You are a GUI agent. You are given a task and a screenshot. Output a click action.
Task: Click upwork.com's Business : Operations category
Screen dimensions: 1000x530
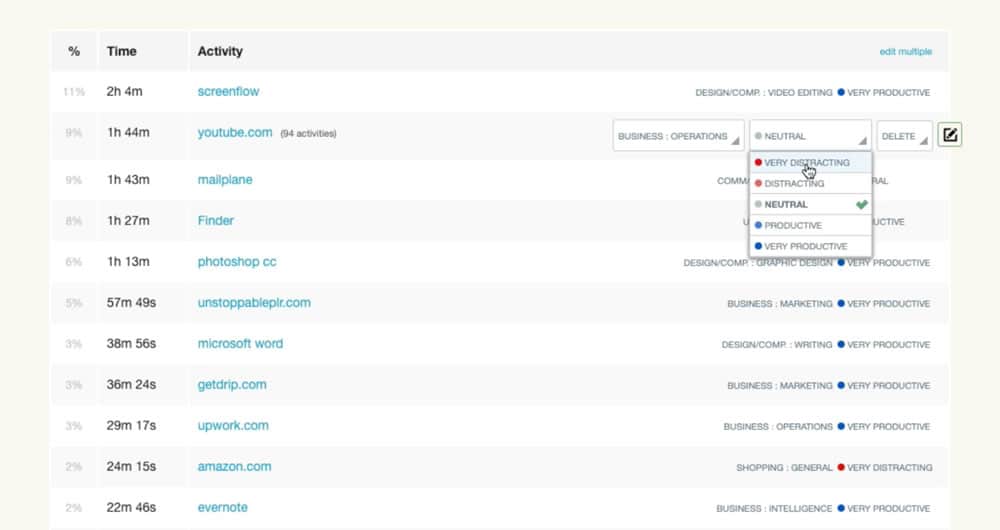pyautogui.click(x=778, y=427)
